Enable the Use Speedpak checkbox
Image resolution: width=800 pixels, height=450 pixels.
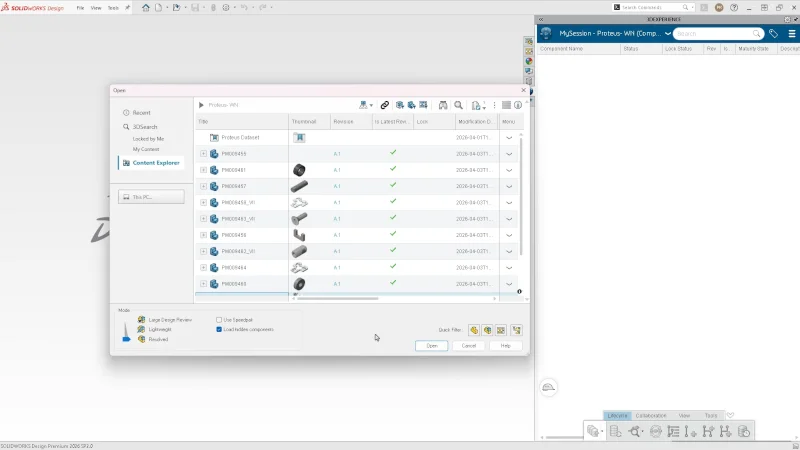(219, 320)
